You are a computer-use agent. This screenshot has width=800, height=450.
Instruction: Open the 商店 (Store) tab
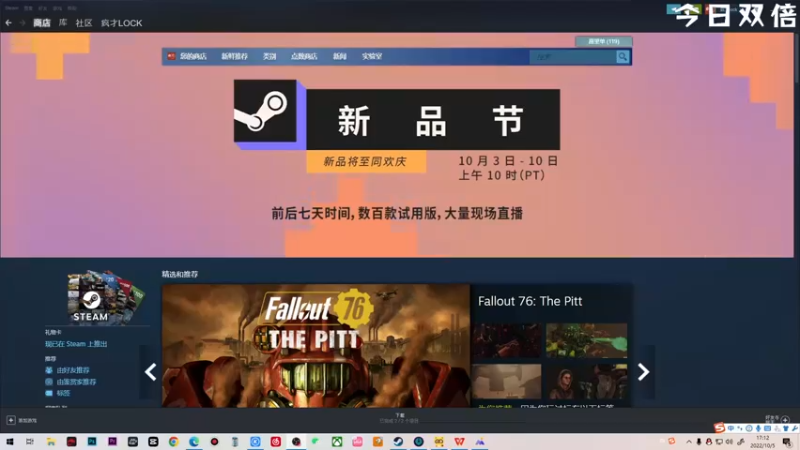pos(42,22)
